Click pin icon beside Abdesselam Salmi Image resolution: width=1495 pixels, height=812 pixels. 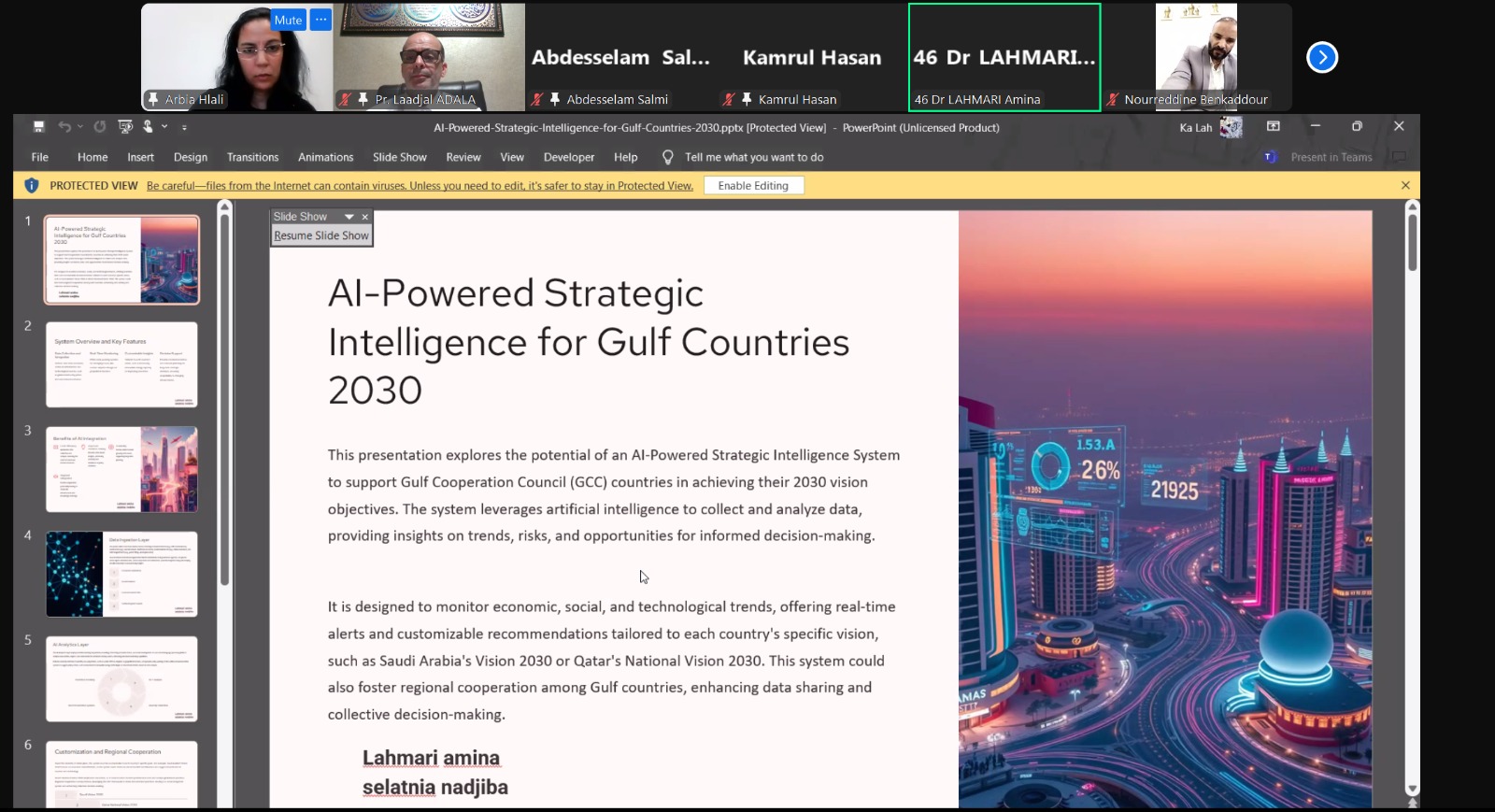pos(555,99)
